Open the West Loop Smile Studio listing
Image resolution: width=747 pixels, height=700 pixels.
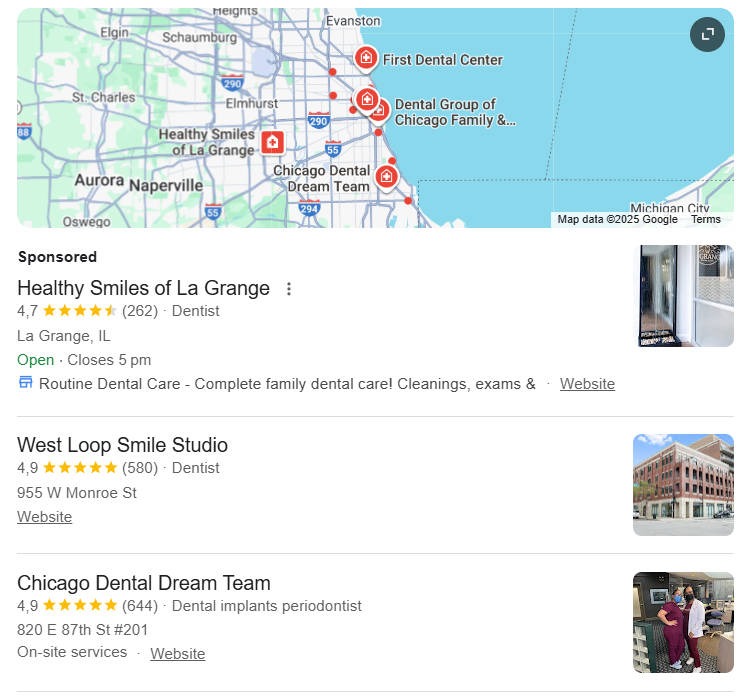(x=122, y=445)
